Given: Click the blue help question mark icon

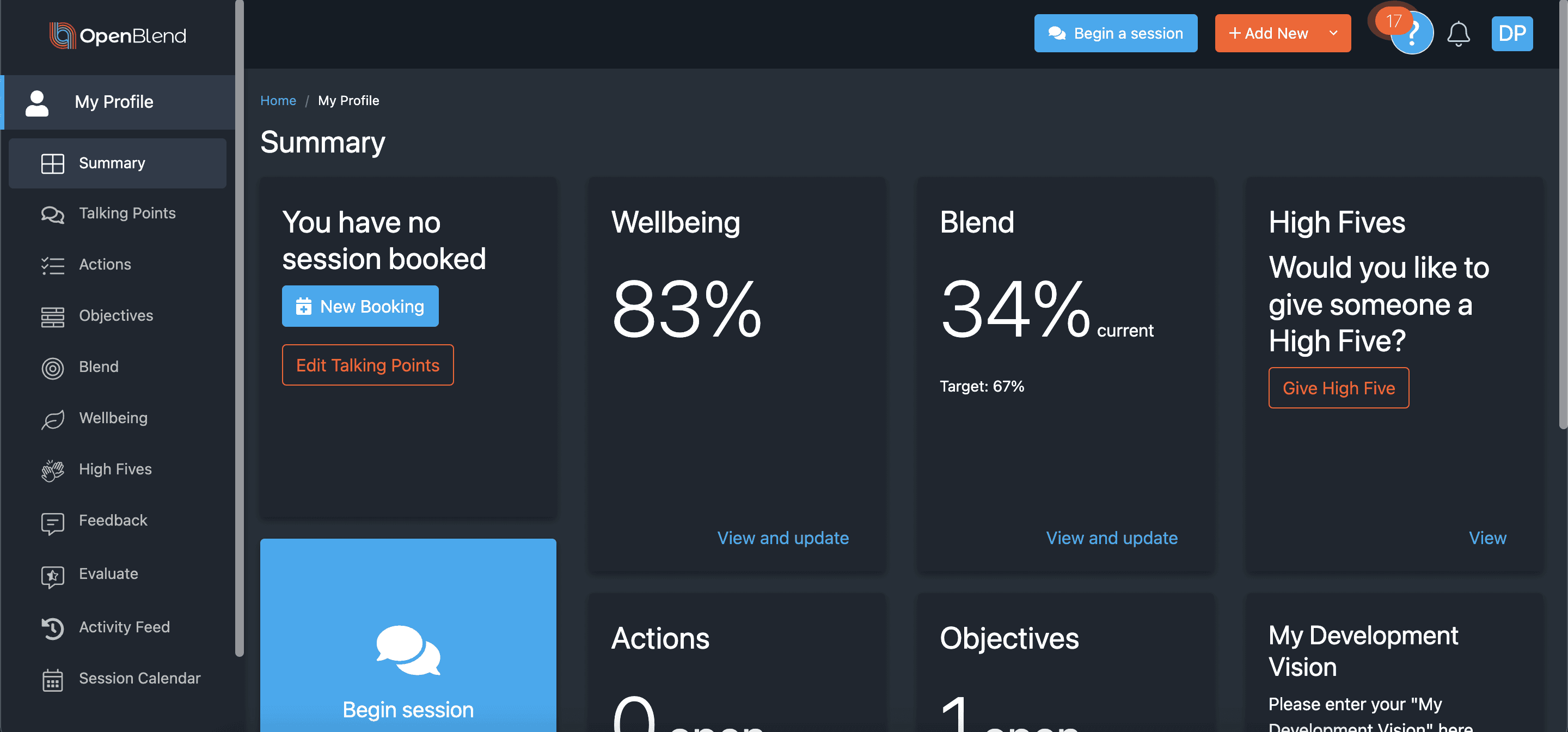Looking at the screenshot, I should pos(1412,33).
